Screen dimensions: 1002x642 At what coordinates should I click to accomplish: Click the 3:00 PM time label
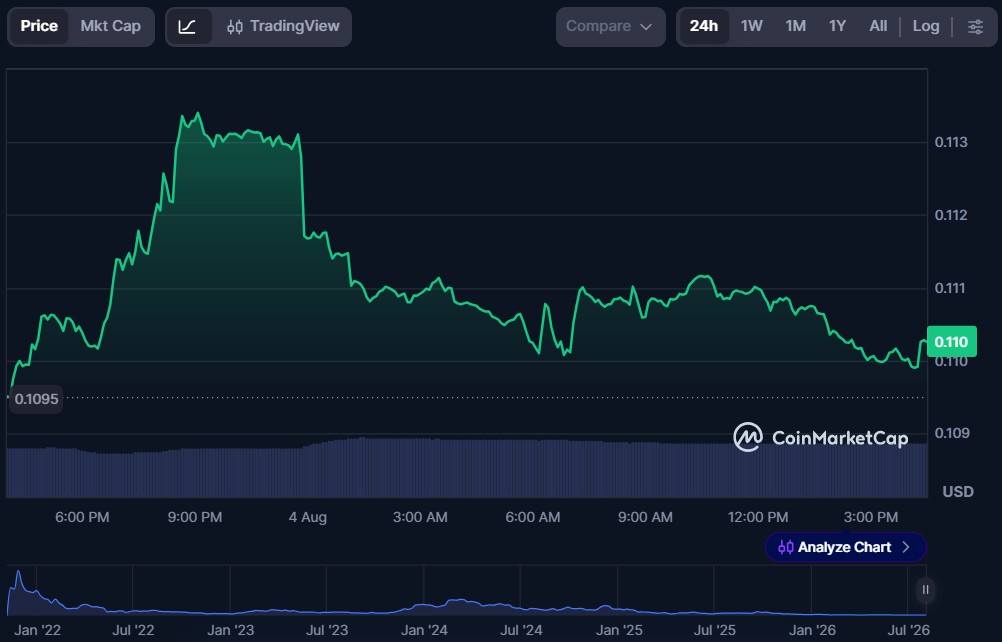(x=870, y=517)
